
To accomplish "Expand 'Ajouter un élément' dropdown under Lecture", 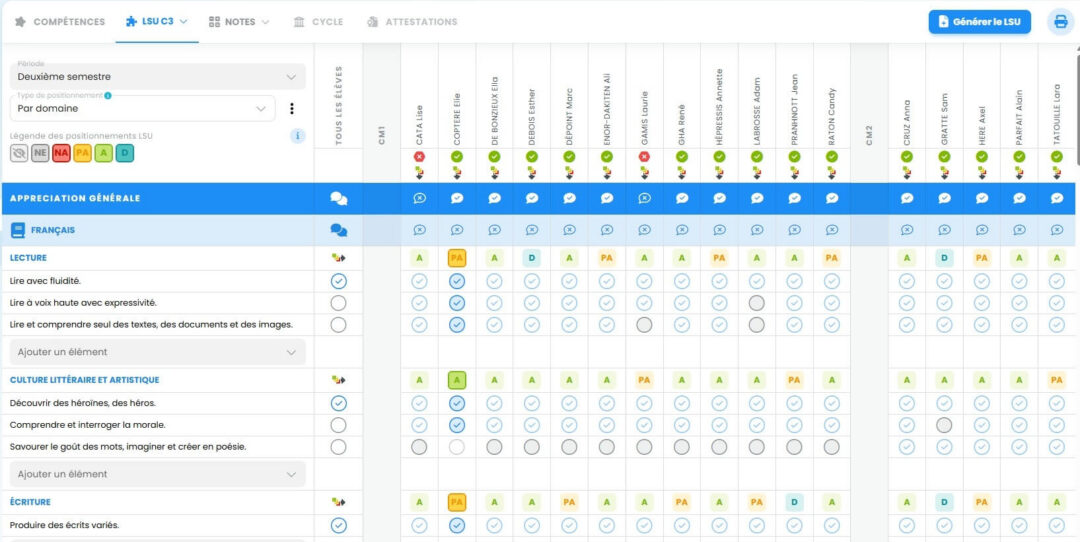I will pos(157,352).
